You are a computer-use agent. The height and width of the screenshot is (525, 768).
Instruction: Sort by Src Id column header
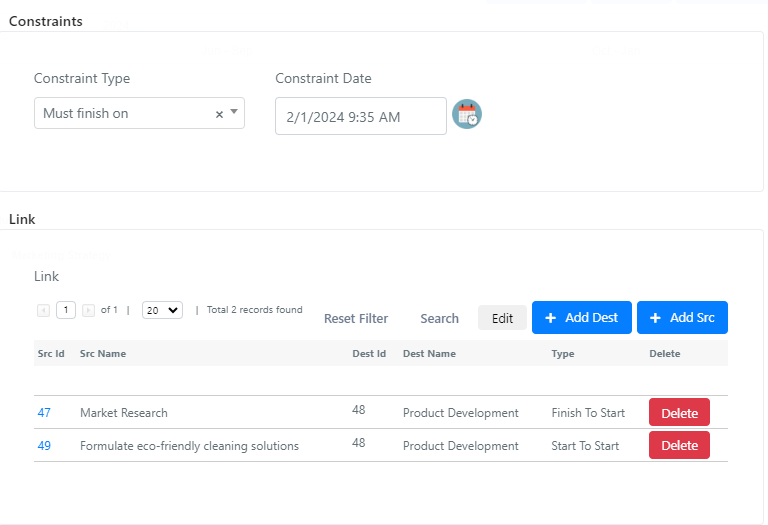point(51,353)
